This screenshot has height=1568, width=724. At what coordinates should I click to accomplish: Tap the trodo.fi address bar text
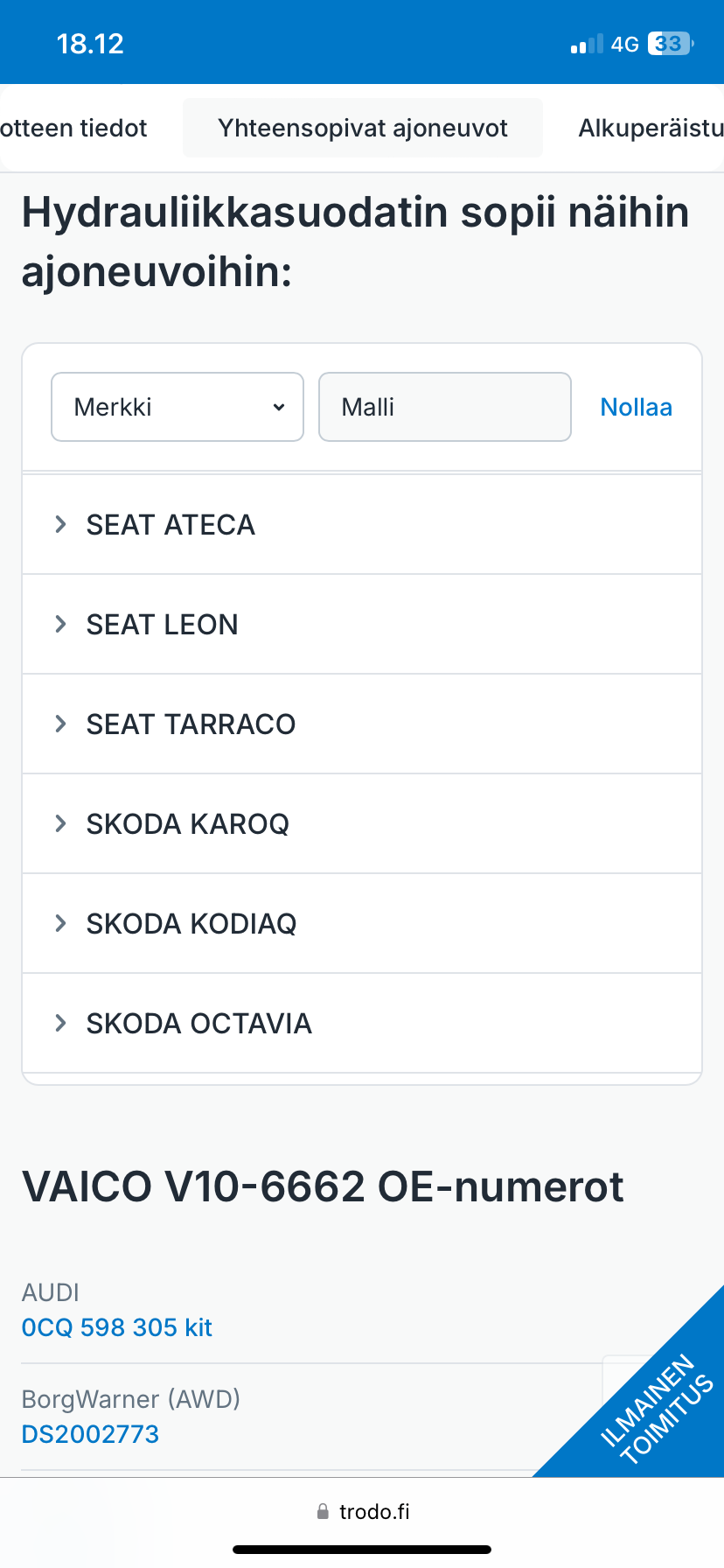374,1511
